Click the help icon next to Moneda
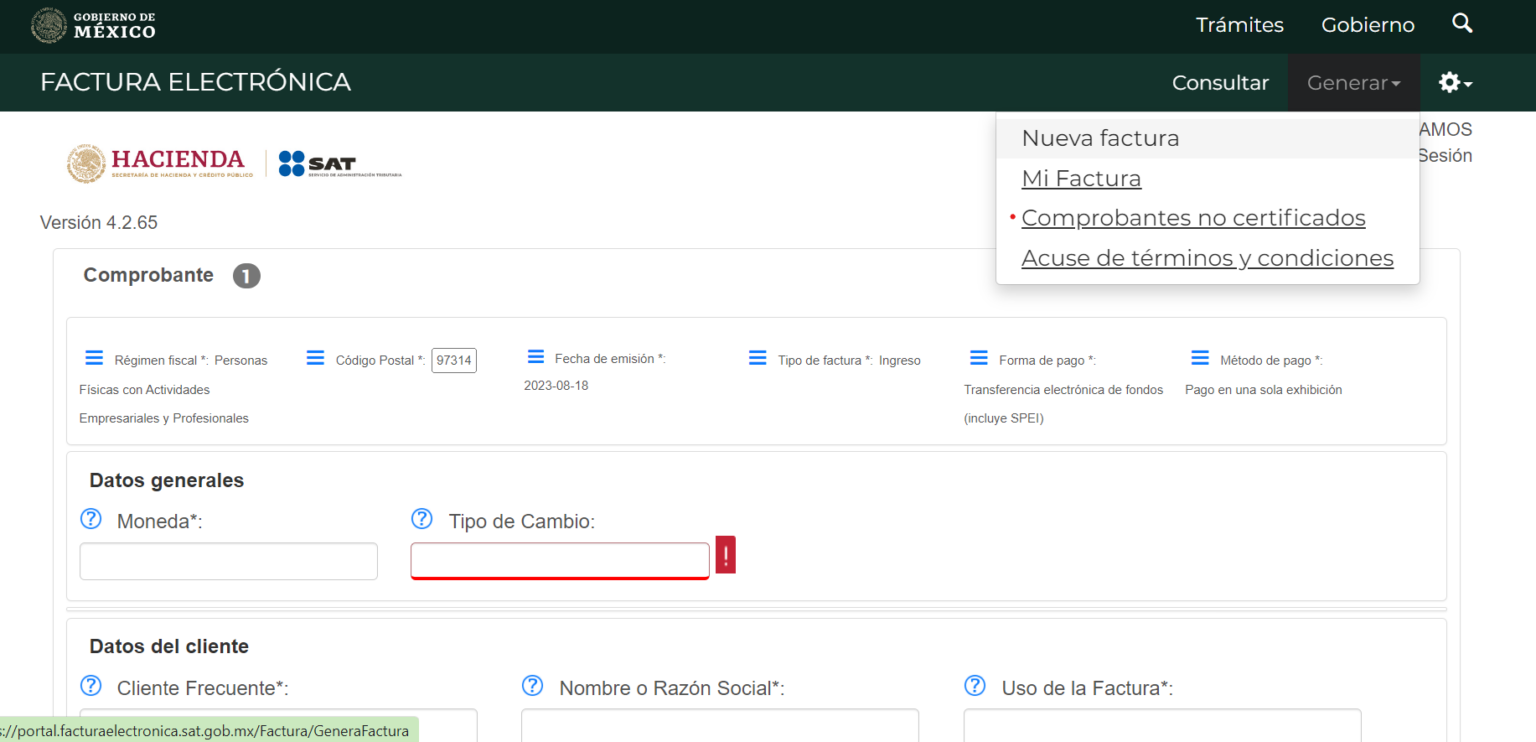 coord(91,519)
